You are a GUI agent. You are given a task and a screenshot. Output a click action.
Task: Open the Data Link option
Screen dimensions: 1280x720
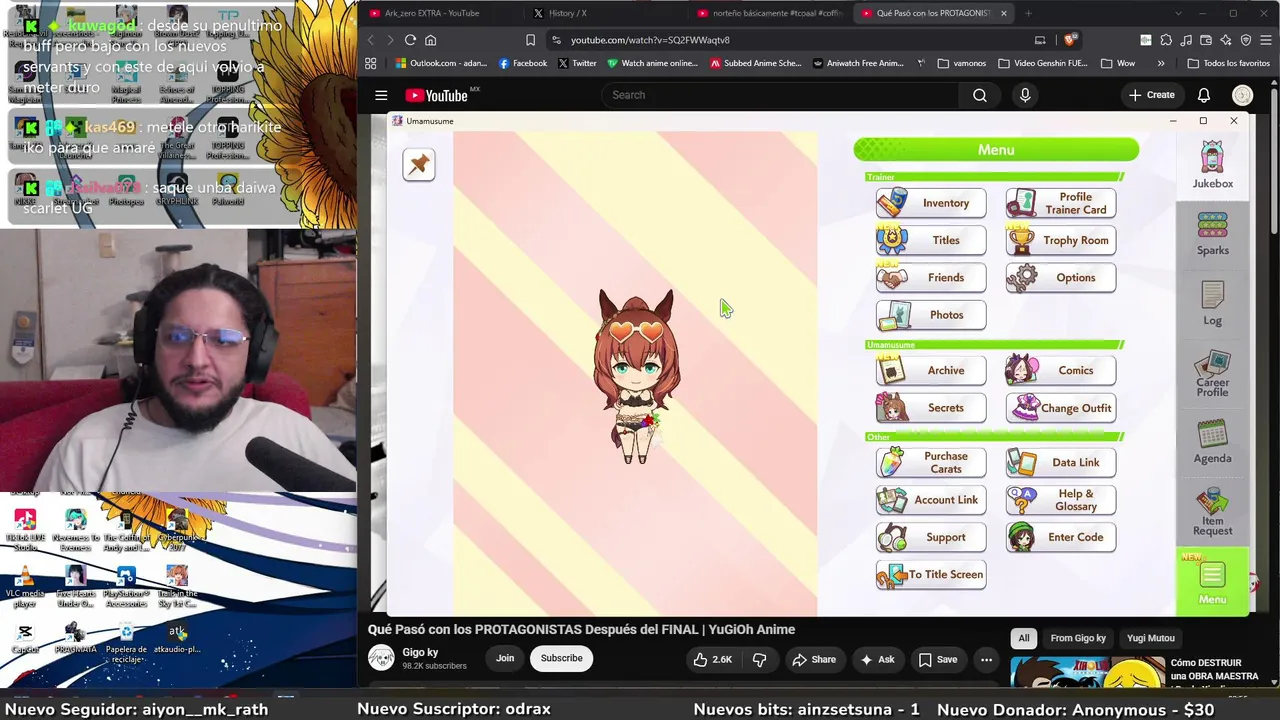coord(1061,462)
